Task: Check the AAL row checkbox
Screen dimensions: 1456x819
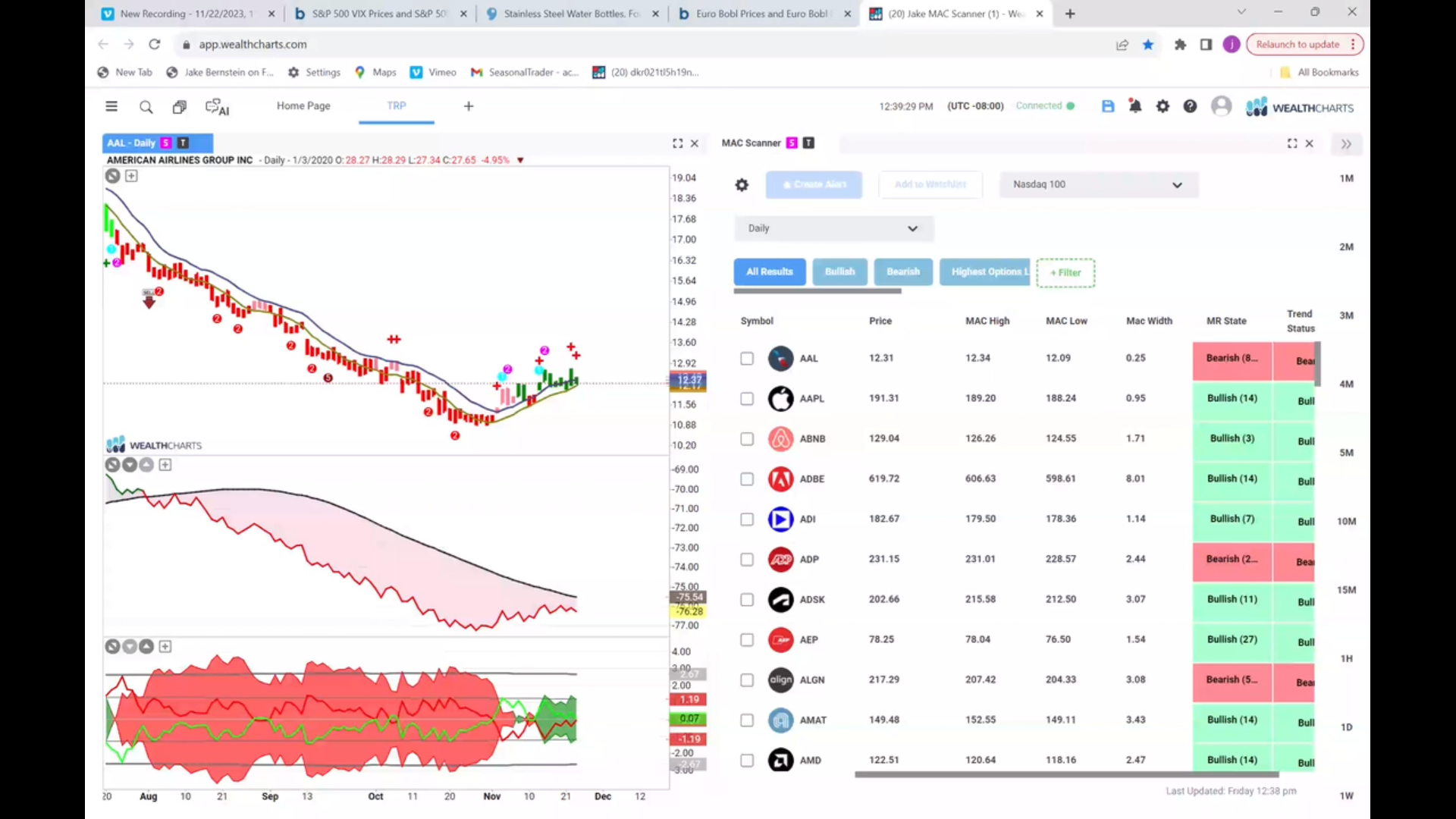Action: (x=747, y=359)
